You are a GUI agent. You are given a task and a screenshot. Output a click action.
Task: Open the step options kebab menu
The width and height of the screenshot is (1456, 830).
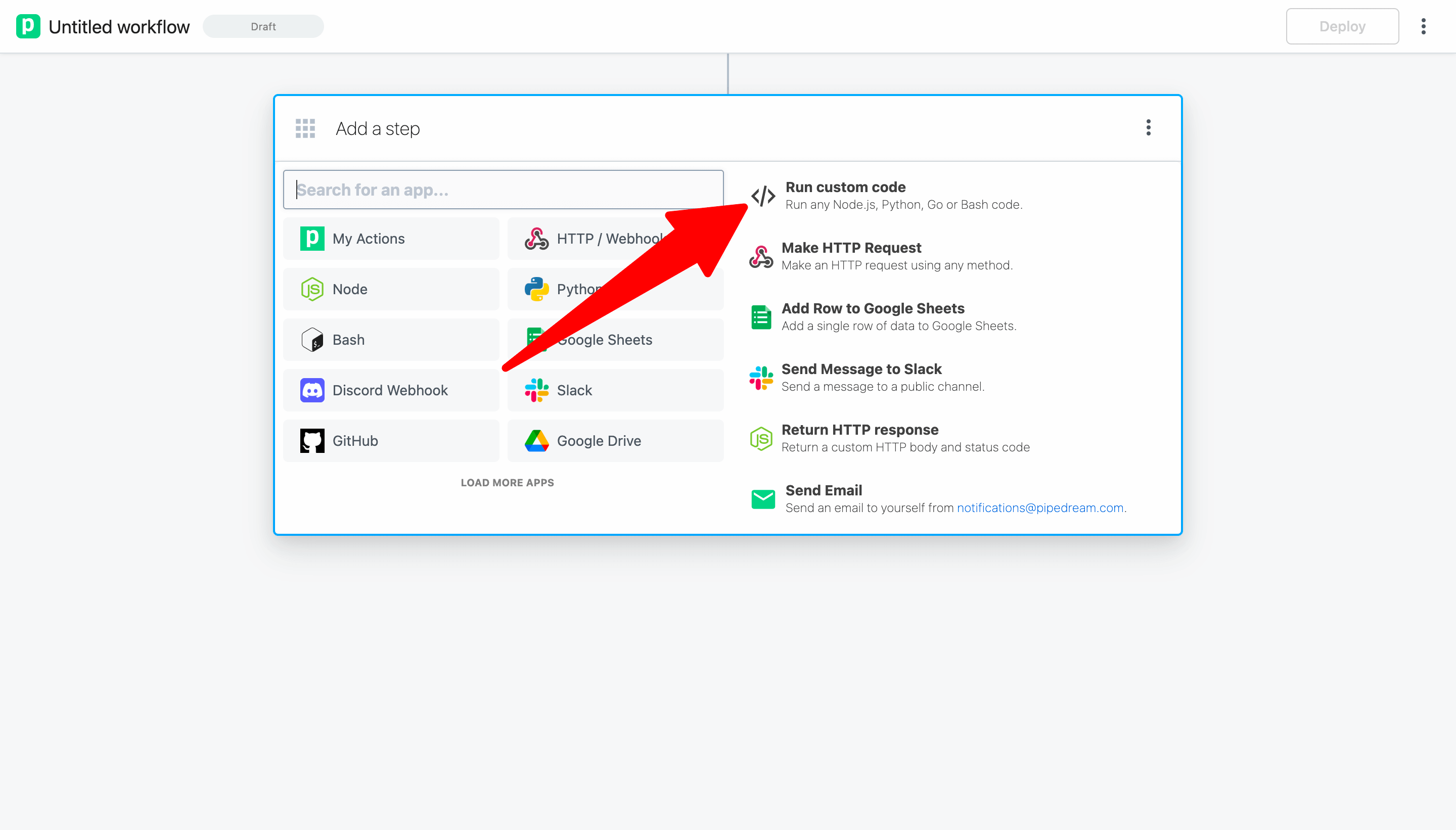pos(1148,128)
